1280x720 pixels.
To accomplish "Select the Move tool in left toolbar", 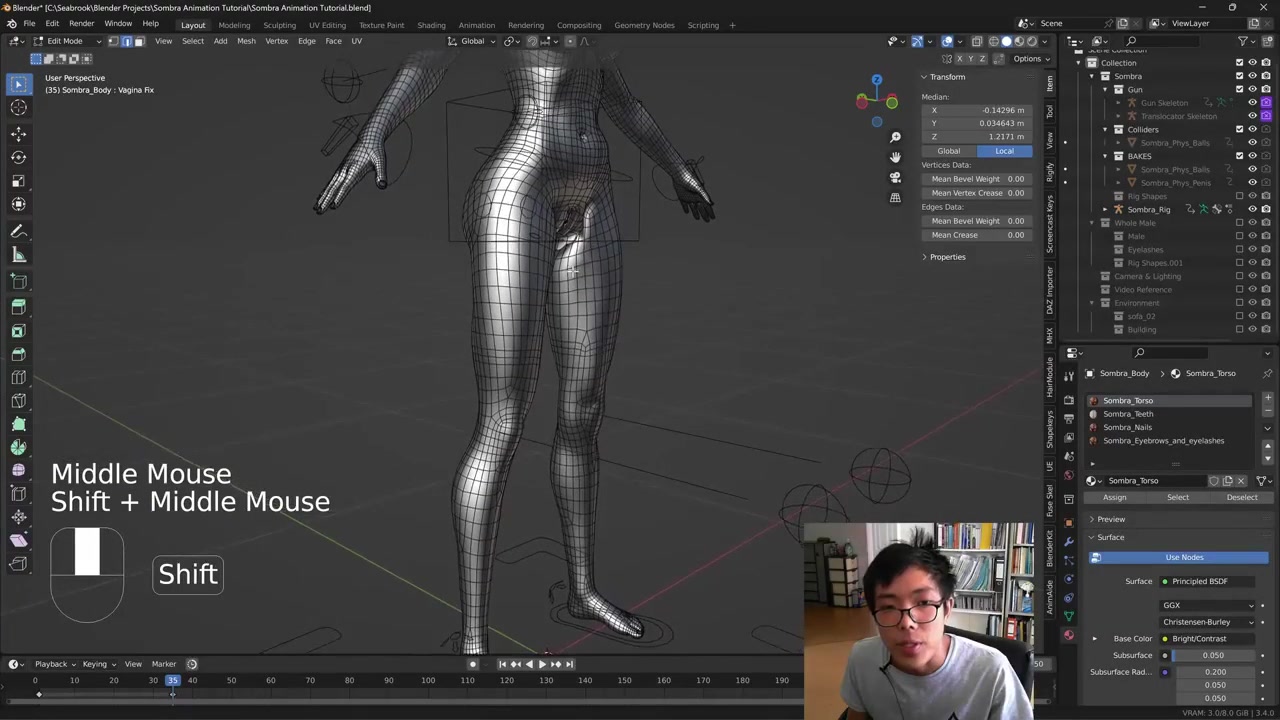I will point(18,133).
